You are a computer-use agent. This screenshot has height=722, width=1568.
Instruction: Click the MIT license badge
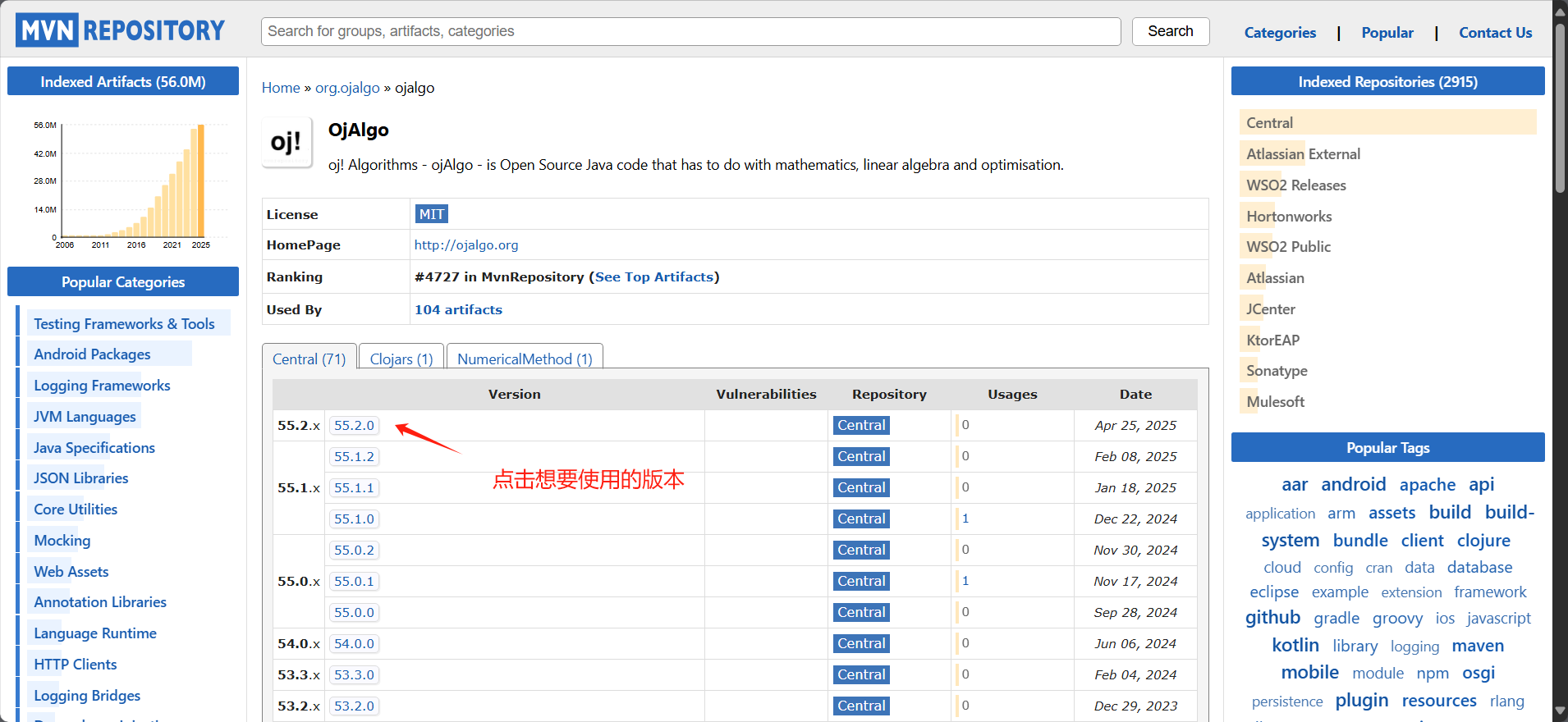click(x=432, y=214)
